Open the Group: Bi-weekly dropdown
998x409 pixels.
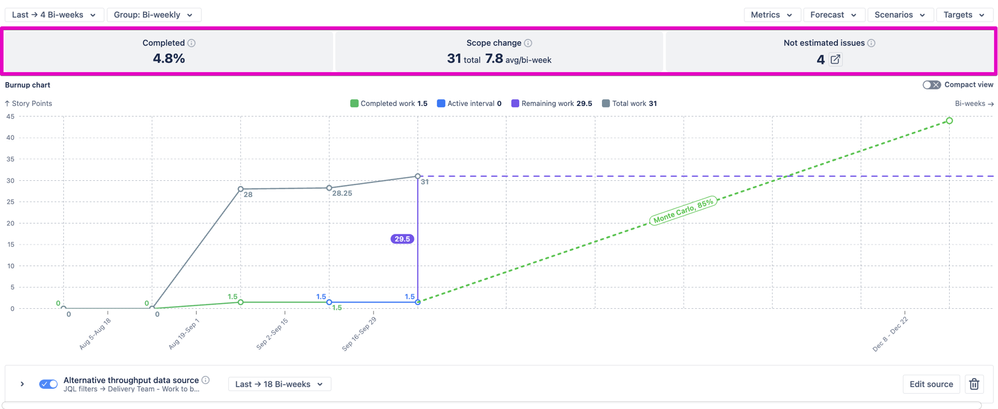coord(154,15)
